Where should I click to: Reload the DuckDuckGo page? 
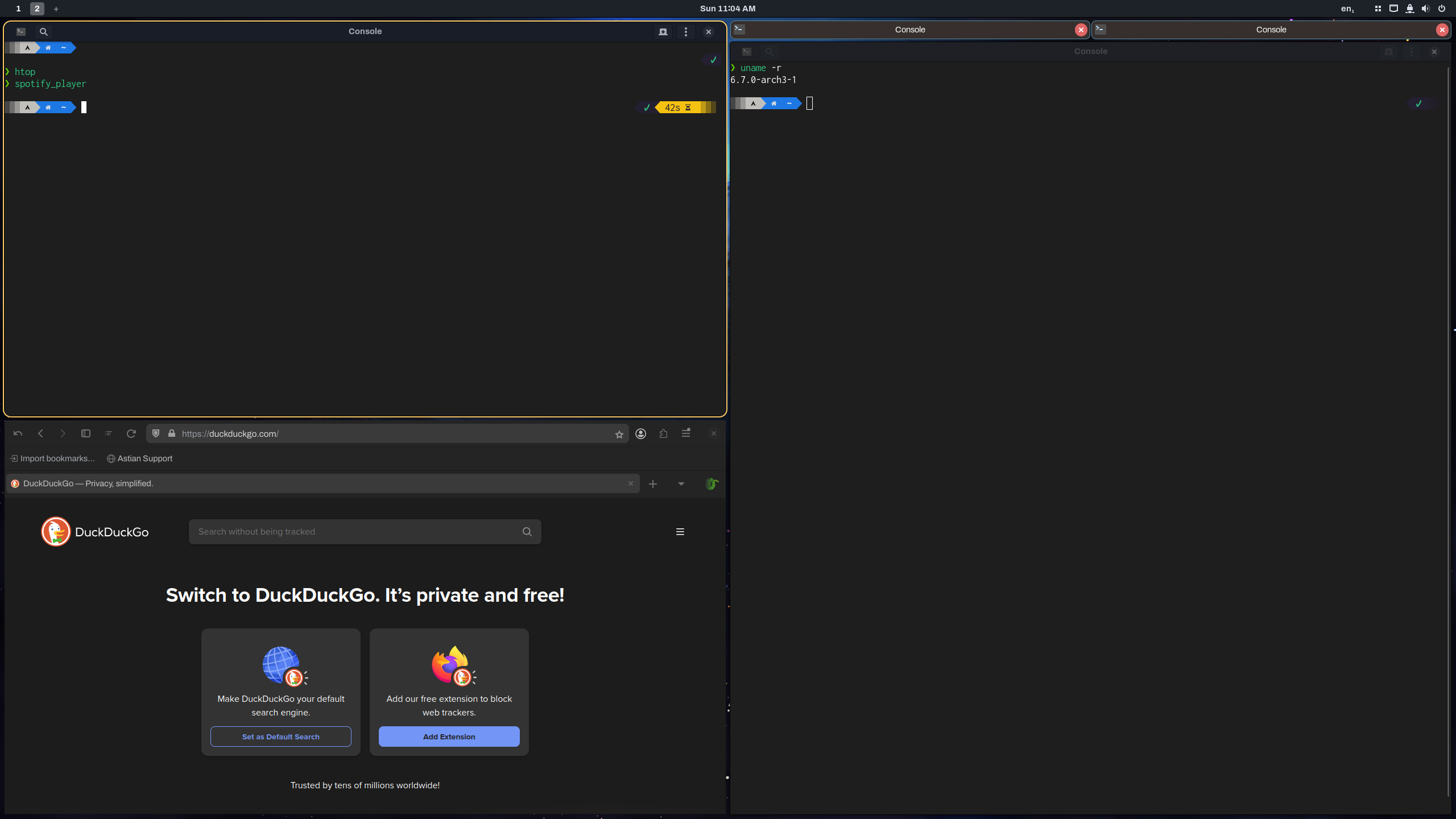pyautogui.click(x=131, y=433)
